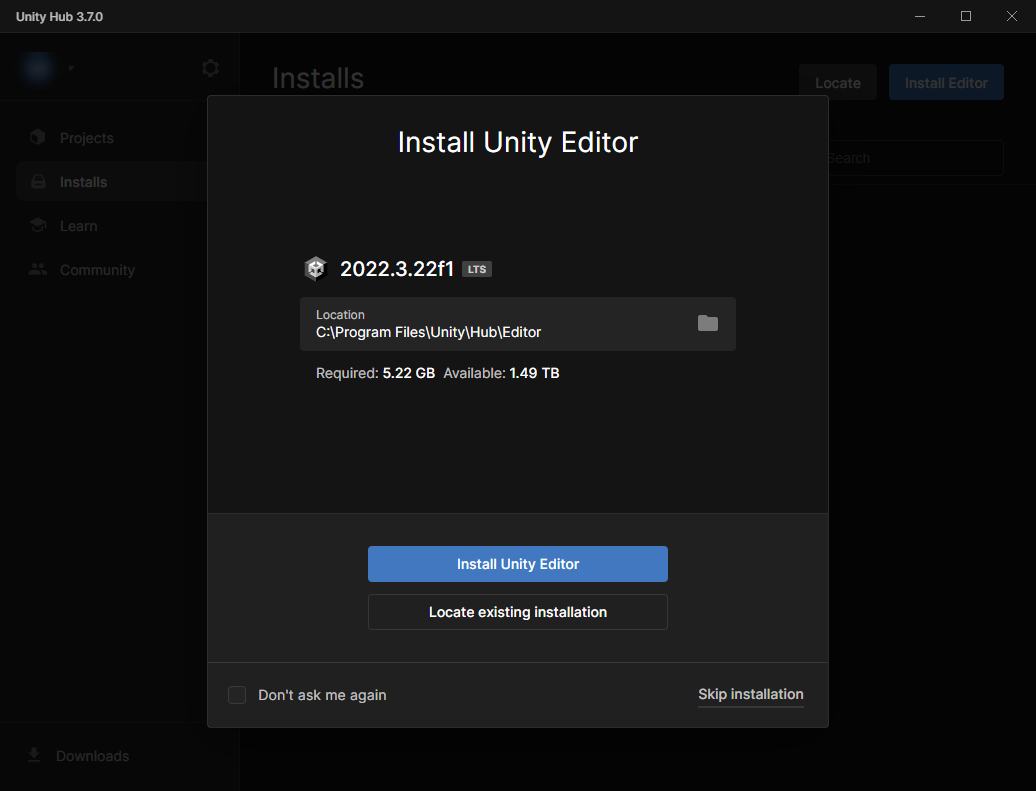
Task: Open folder browser for install location
Action: 708,323
